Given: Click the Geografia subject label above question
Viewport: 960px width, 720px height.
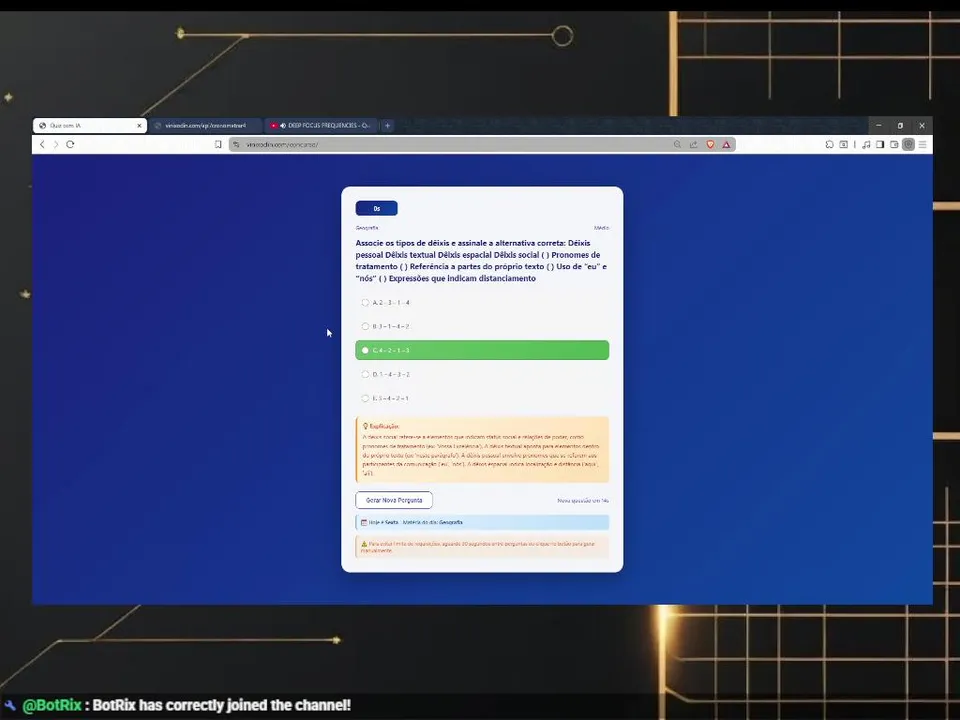Looking at the screenshot, I should click(x=367, y=228).
